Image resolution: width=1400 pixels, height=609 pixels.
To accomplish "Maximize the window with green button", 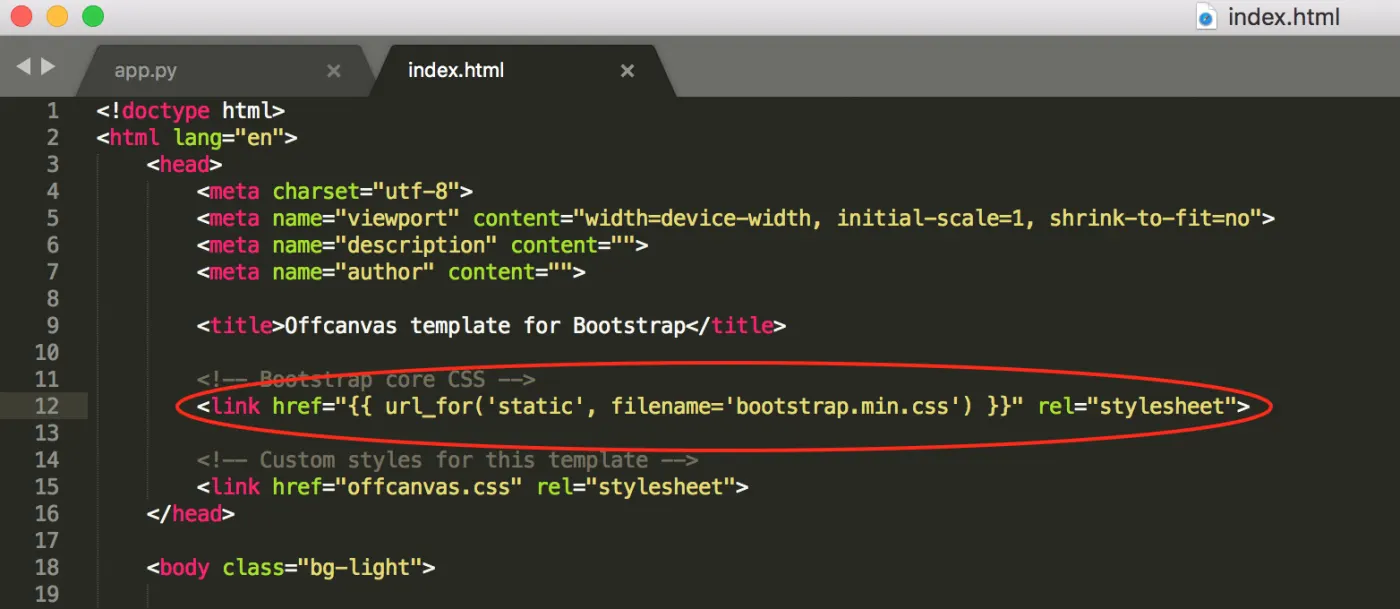I will pyautogui.click(x=93, y=16).
